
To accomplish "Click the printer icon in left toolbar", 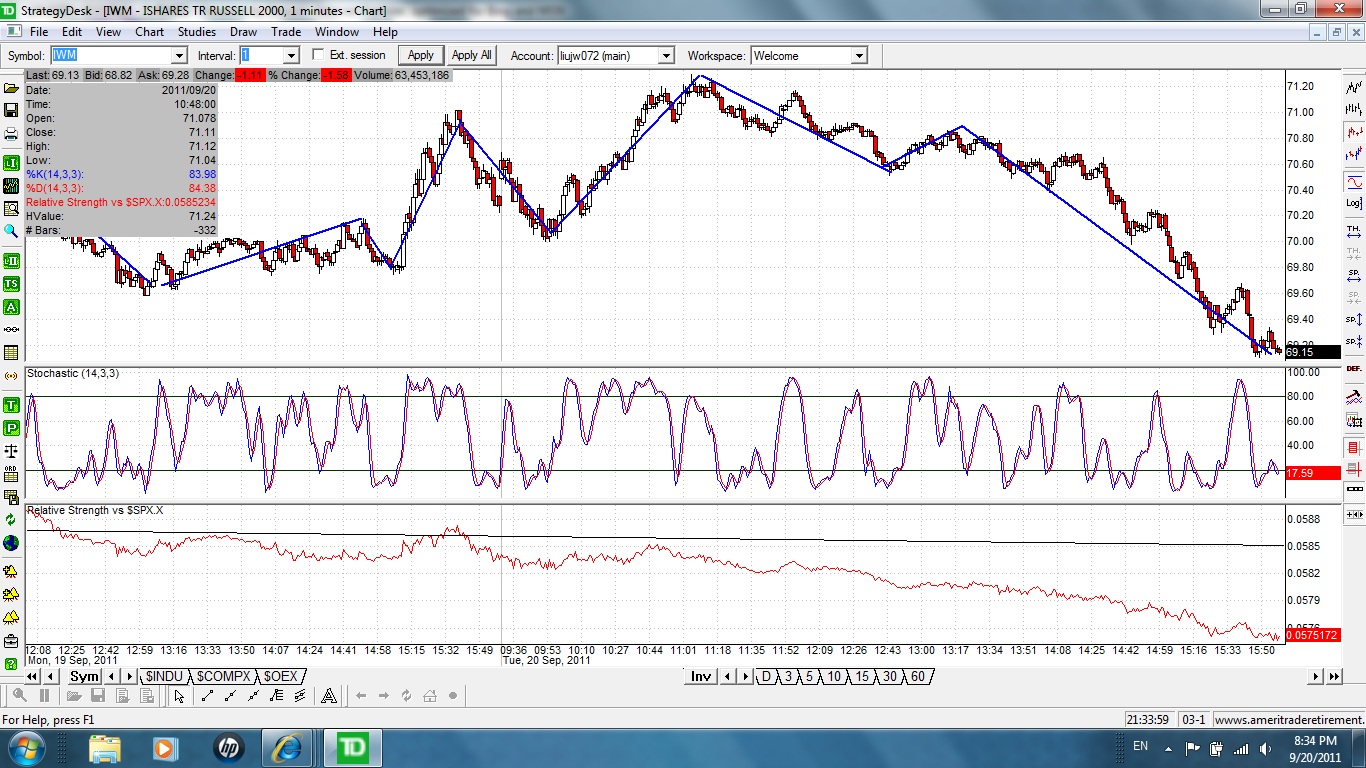I will point(11,135).
